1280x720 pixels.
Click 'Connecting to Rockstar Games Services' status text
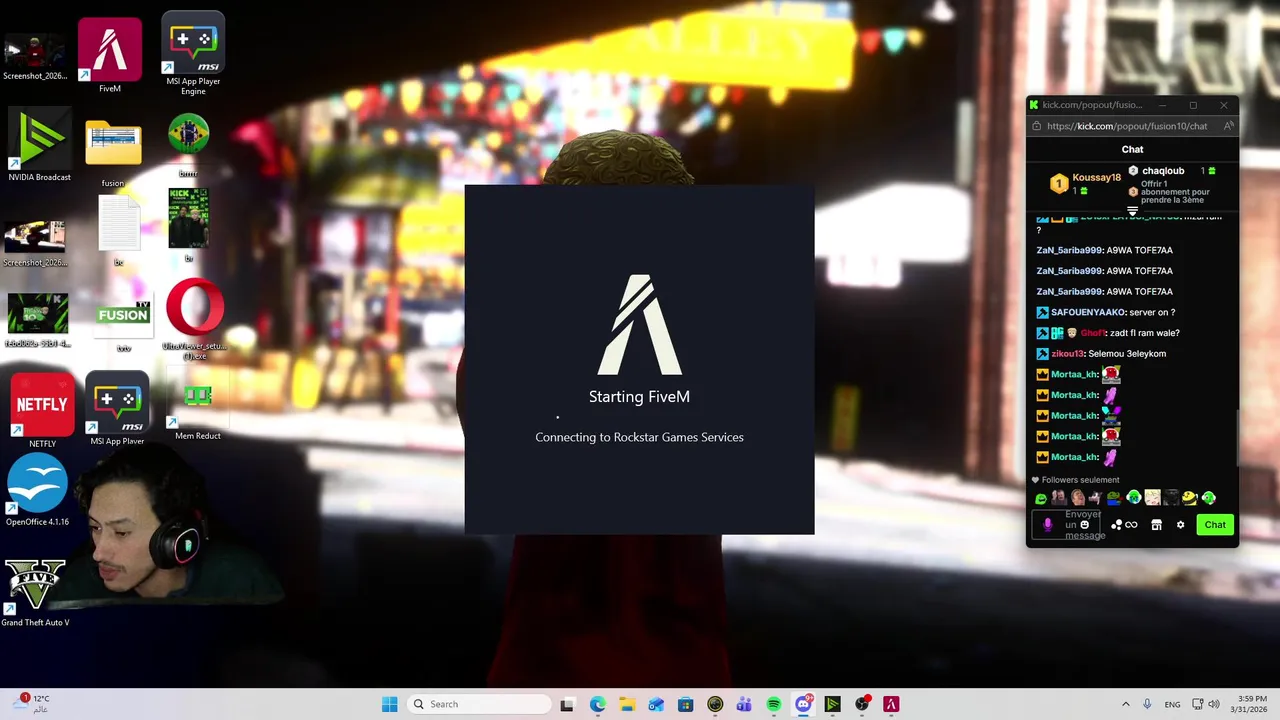pyautogui.click(x=639, y=437)
